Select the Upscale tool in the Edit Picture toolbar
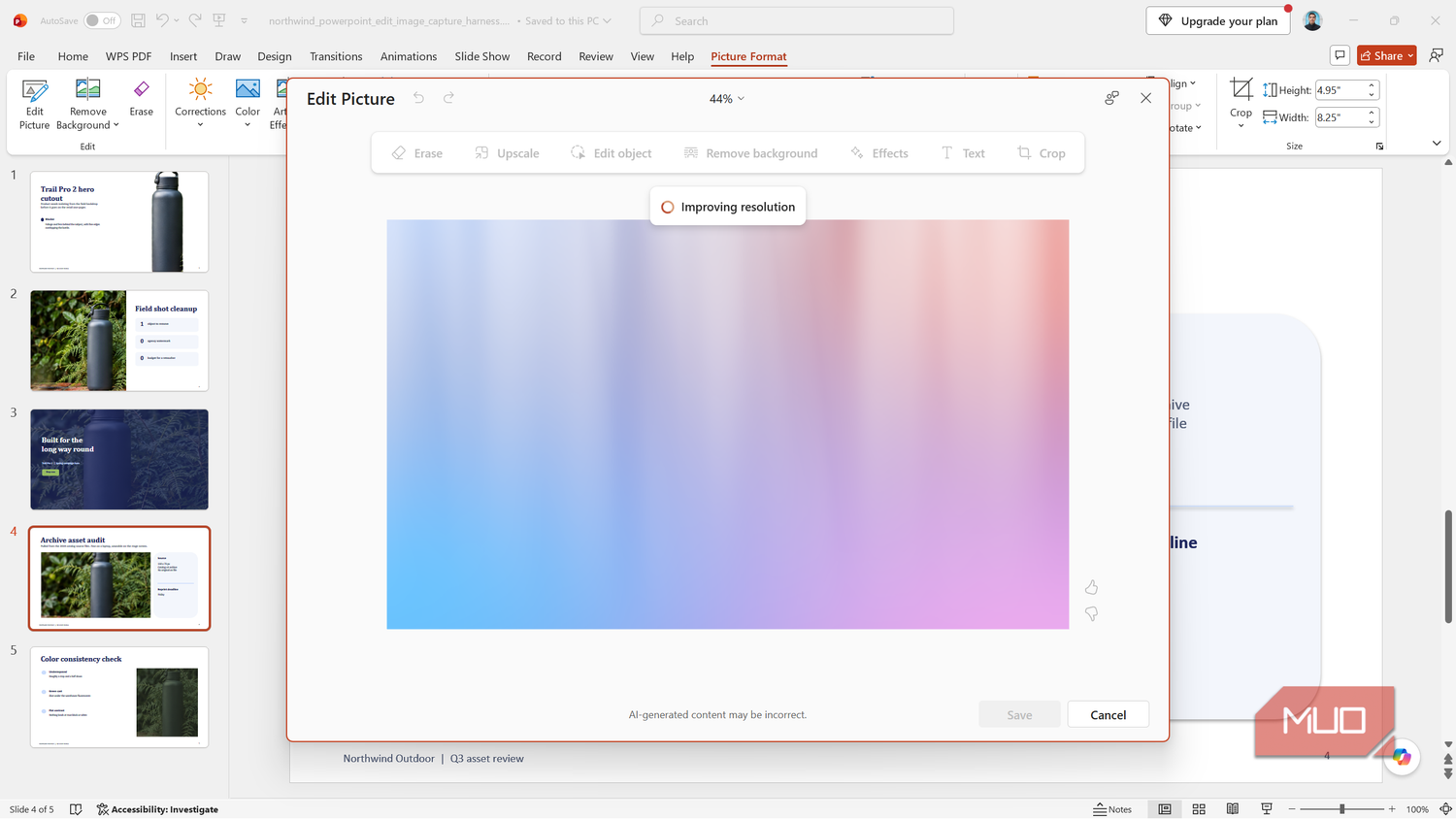The image size is (1456, 819). (x=507, y=153)
